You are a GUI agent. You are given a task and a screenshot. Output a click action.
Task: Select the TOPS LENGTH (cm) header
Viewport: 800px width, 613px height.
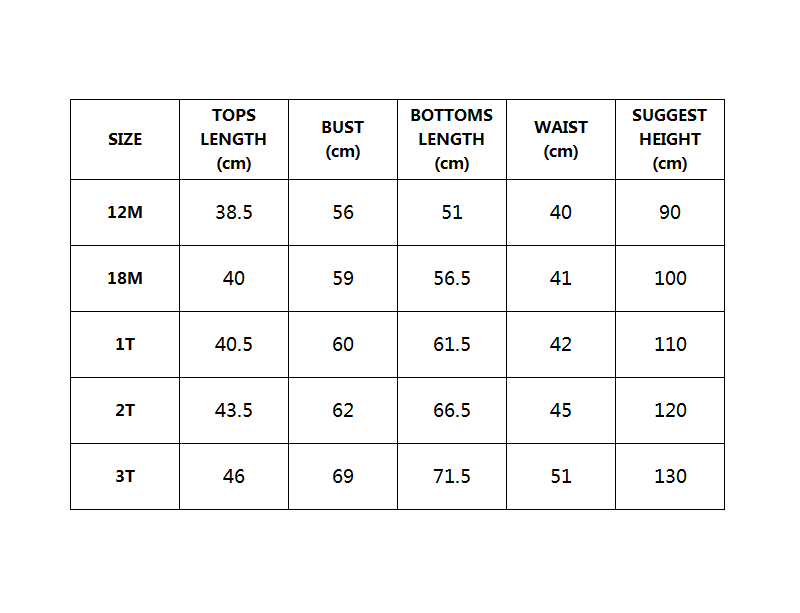coord(234,139)
